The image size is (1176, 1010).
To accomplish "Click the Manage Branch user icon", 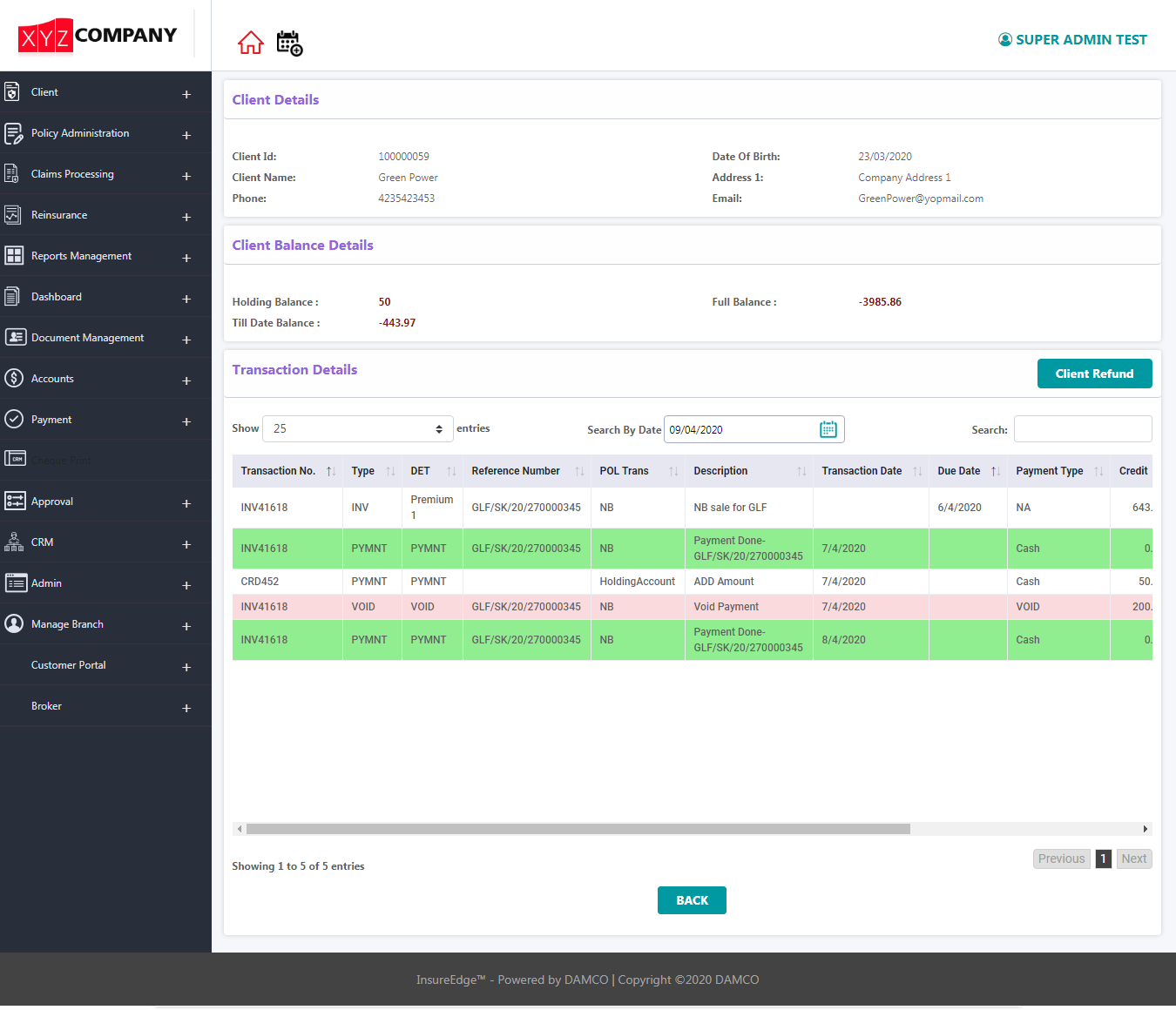I will (14, 624).
